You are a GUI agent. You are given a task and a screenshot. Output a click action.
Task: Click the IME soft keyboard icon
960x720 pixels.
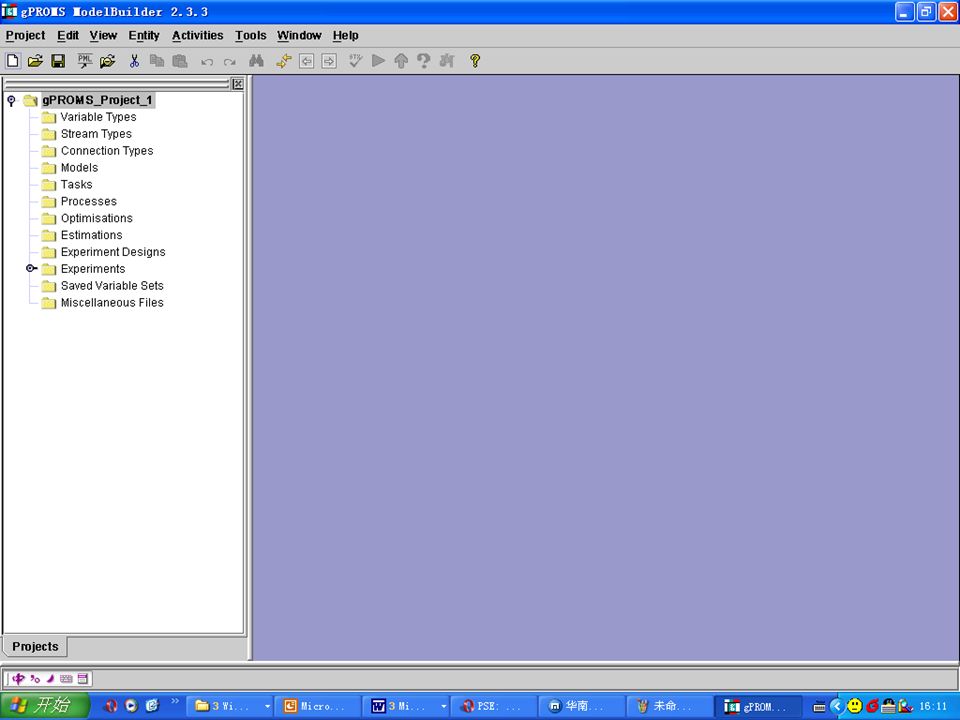(66, 678)
